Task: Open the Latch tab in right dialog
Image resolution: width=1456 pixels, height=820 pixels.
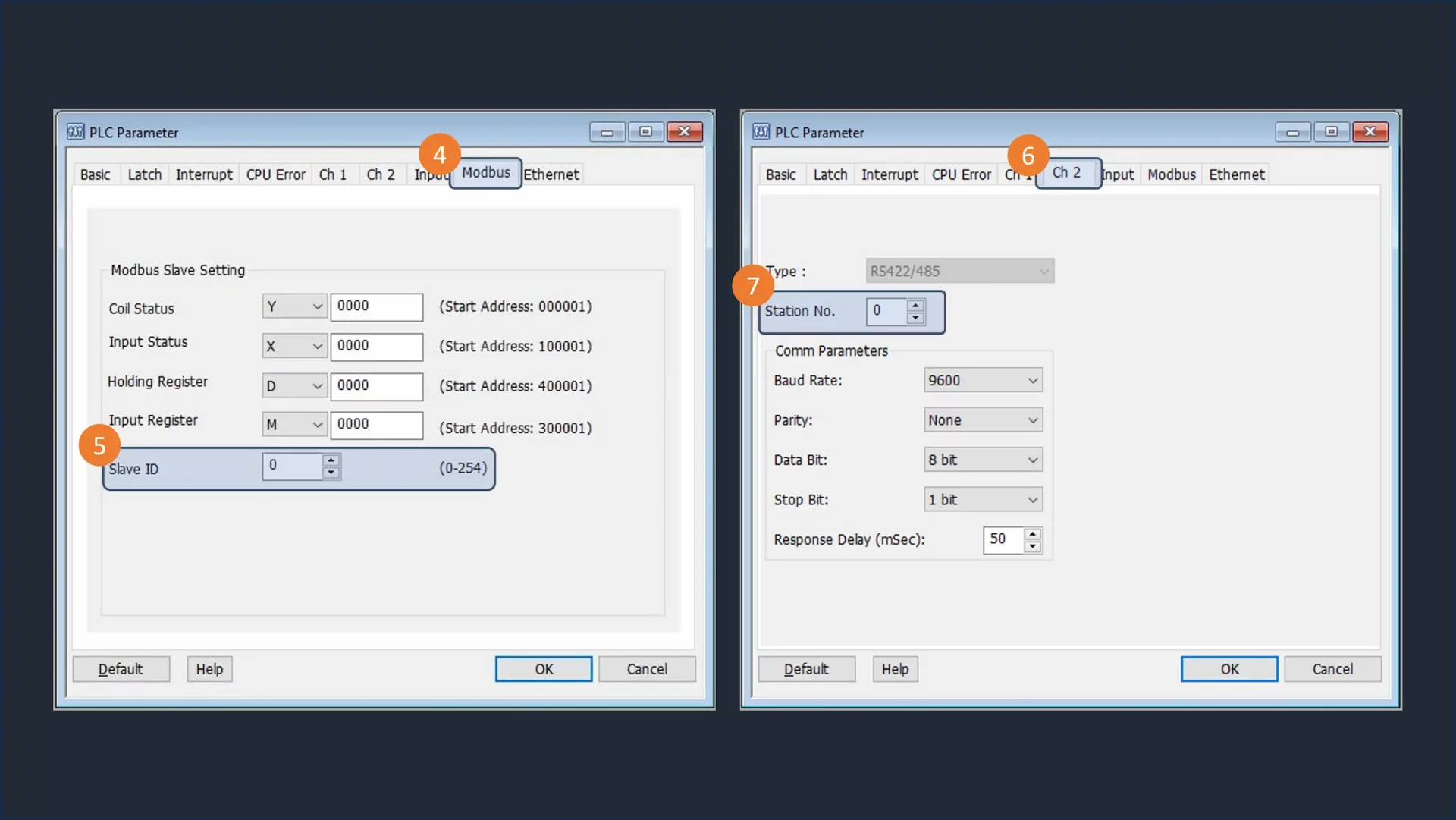Action: (830, 174)
